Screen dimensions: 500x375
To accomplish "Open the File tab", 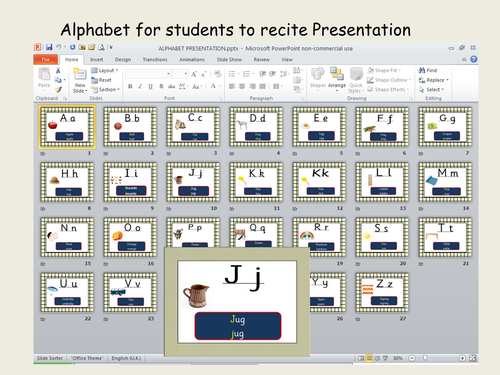I will [x=46, y=59].
